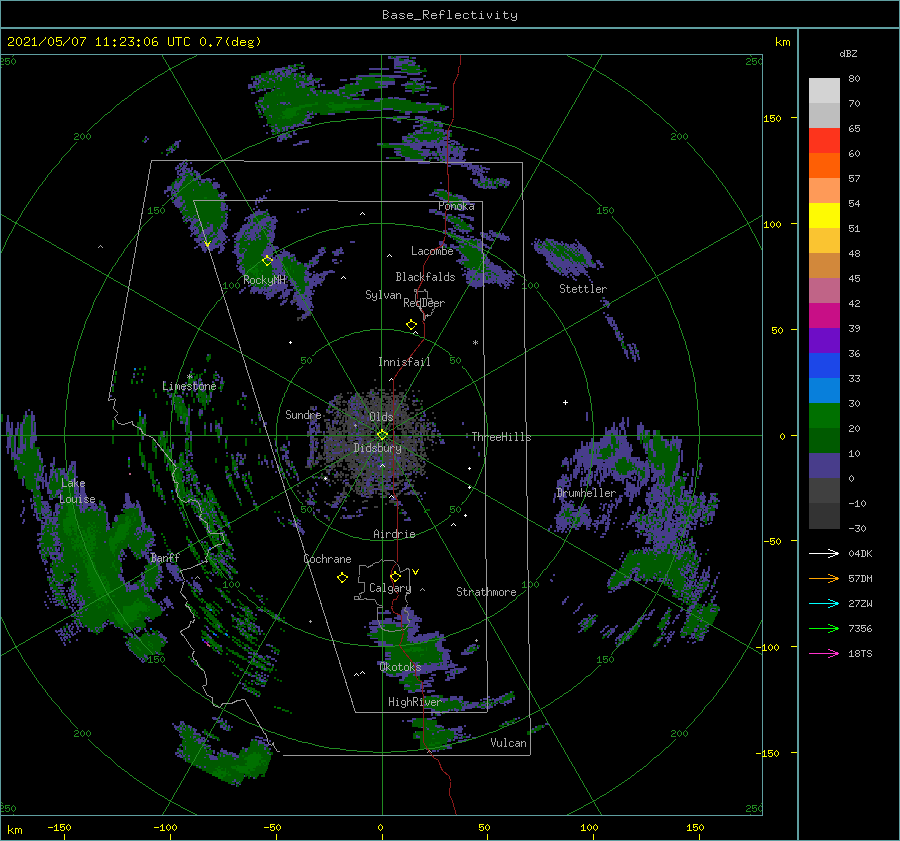Click the white asterisk east of RedDeer
The image size is (900, 841).
[475, 343]
